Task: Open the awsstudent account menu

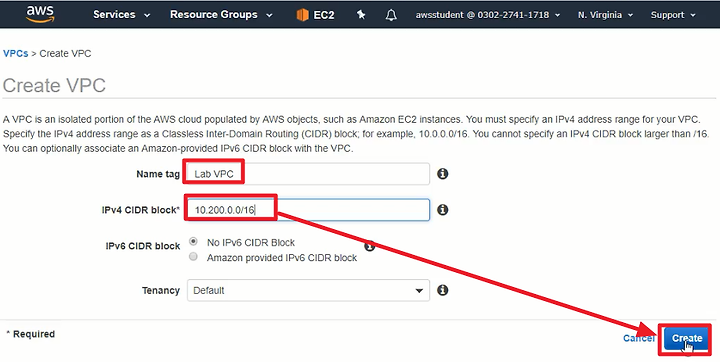Action: click(488, 15)
